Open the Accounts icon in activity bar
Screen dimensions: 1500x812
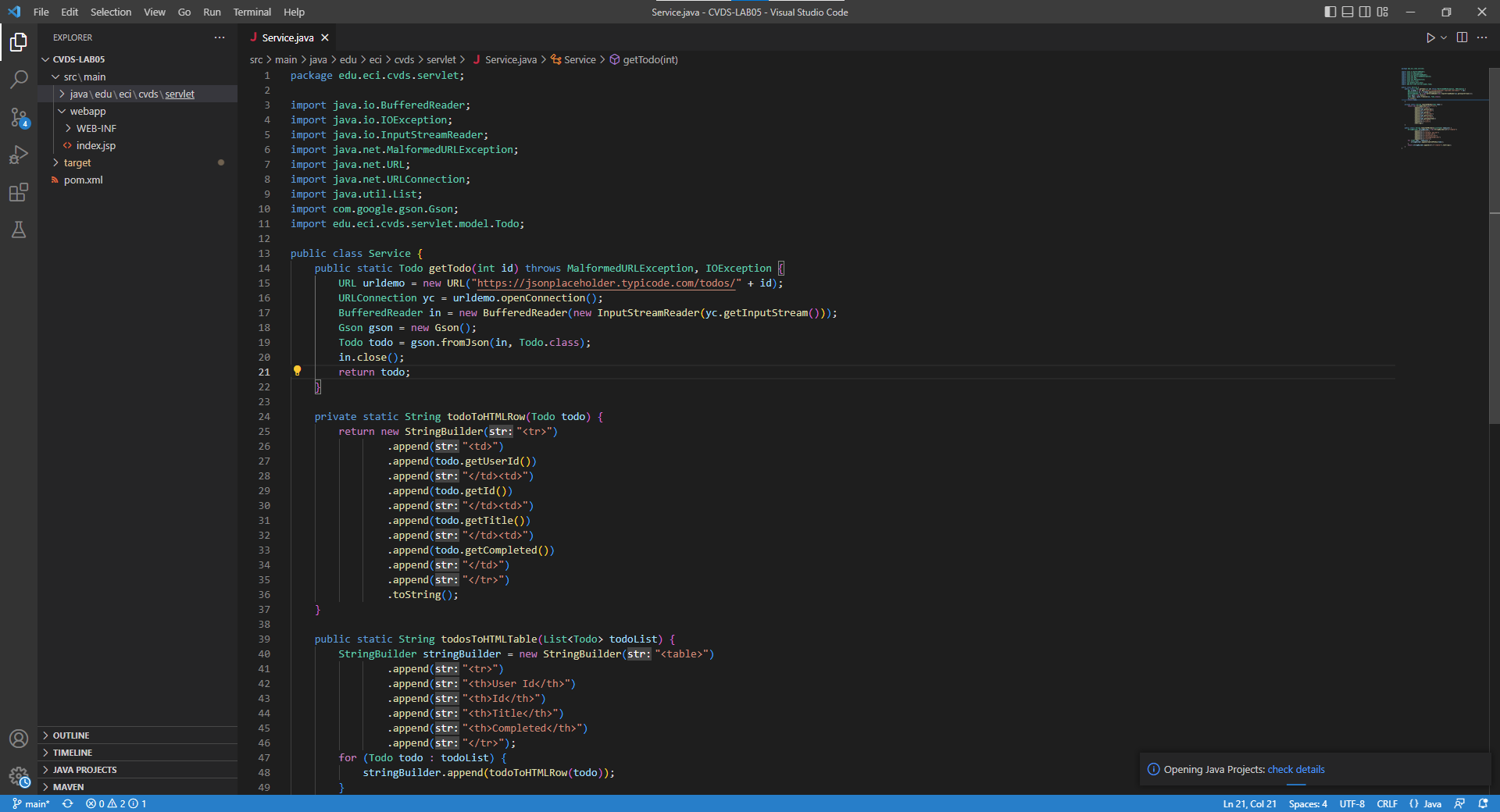click(19, 739)
